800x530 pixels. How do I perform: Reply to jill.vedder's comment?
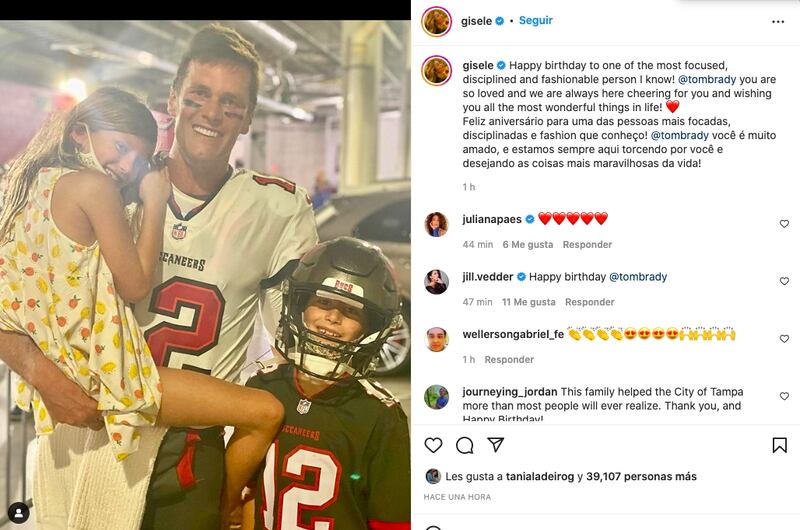pos(590,302)
